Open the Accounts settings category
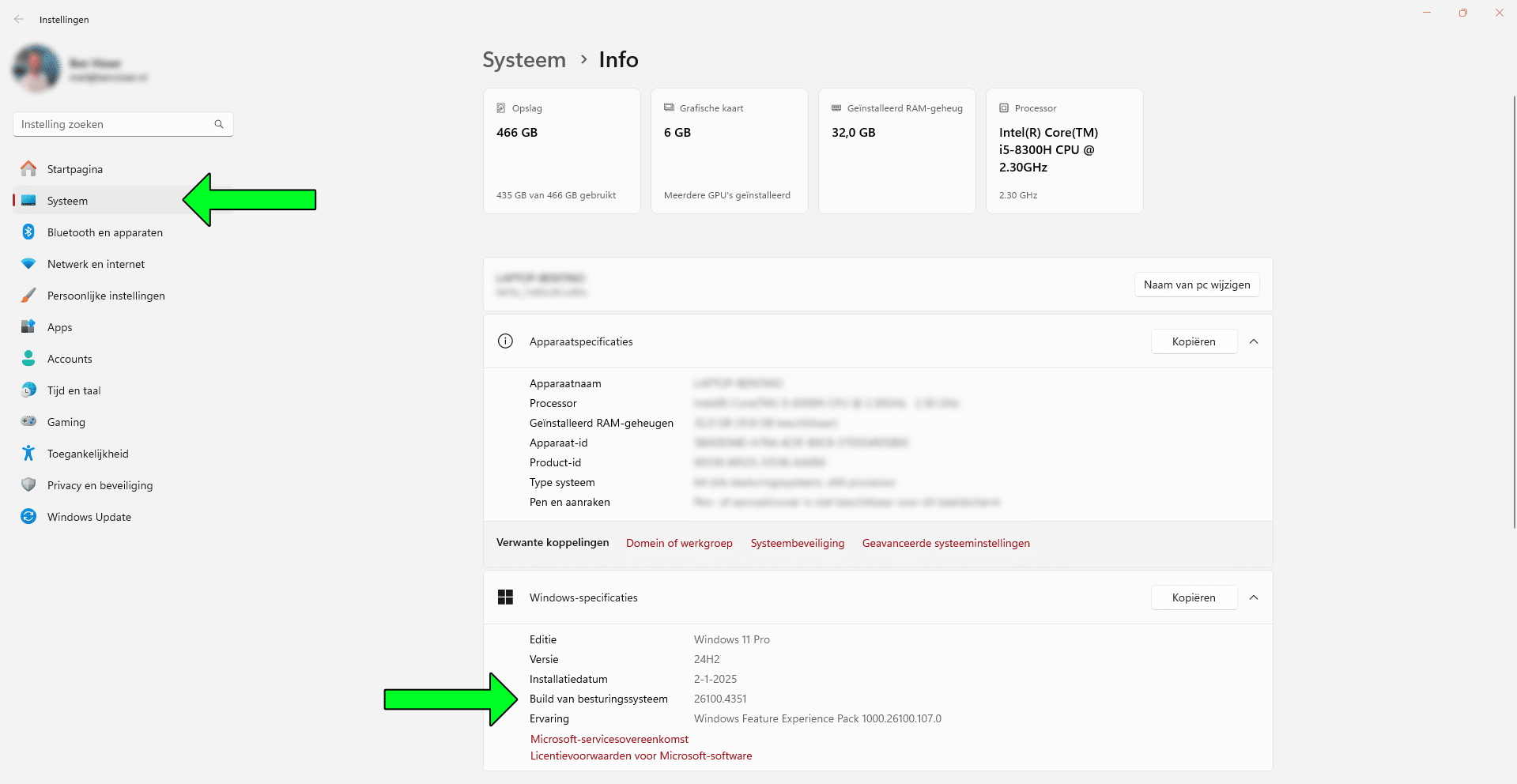The width and height of the screenshot is (1517, 784). click(x=70, y=359)
